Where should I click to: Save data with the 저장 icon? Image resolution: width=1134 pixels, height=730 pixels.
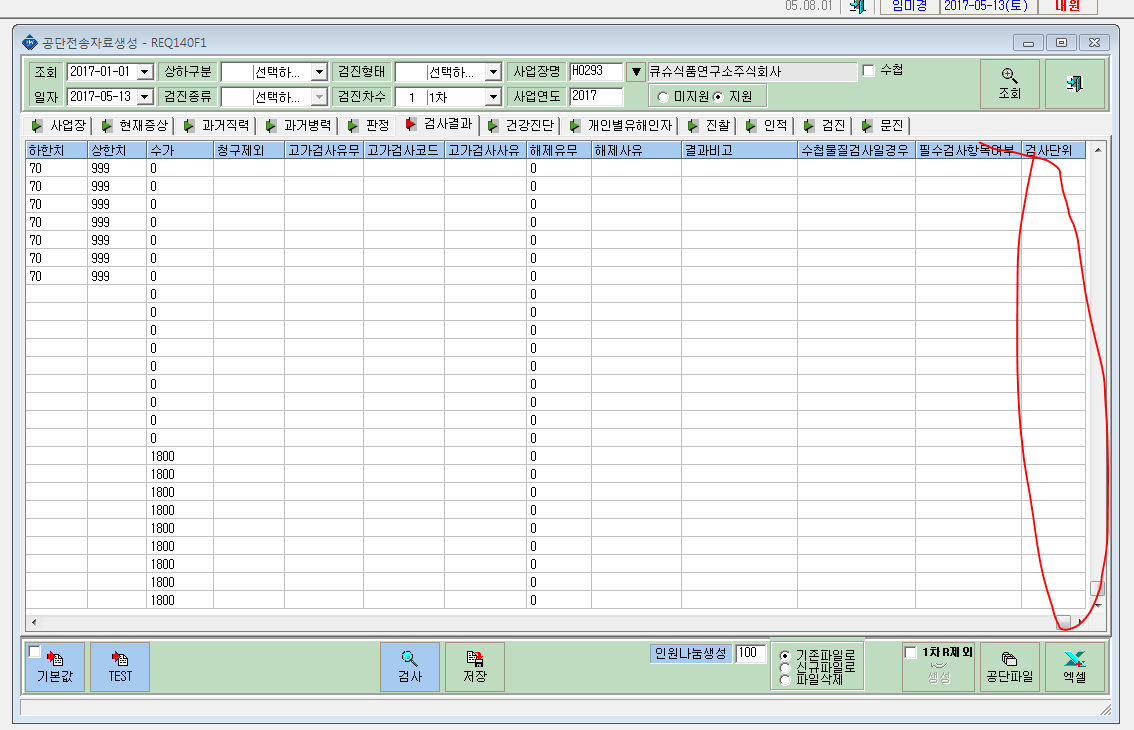coord(475,666)
